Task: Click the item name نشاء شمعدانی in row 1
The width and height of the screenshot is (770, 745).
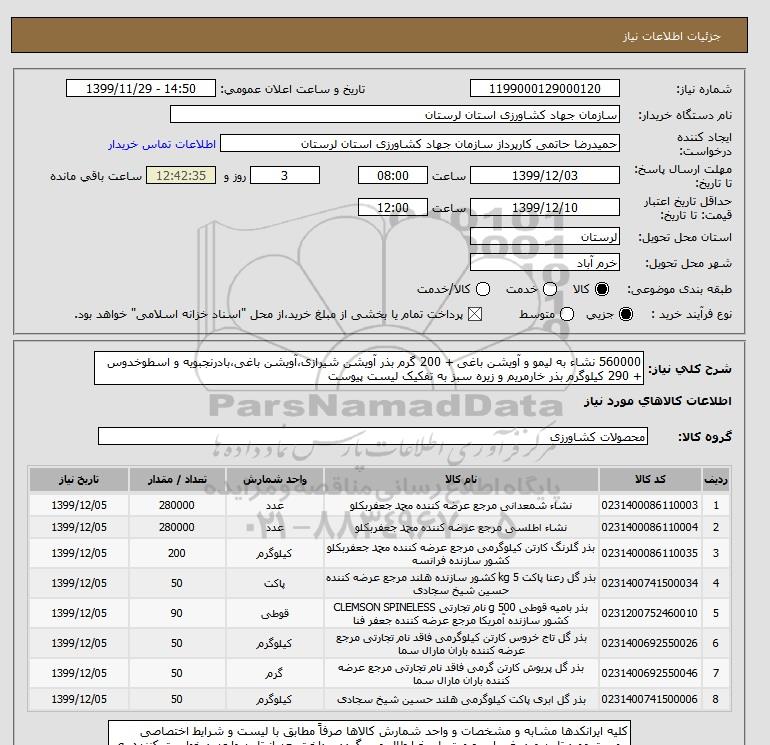Action: [461, 505]
